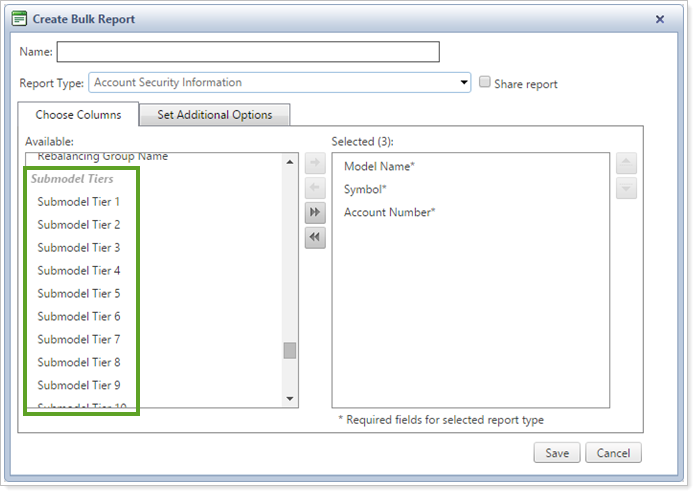Click the move down arrow for selected columns
The image size is (697, 495).
click(x=626, y=188)
